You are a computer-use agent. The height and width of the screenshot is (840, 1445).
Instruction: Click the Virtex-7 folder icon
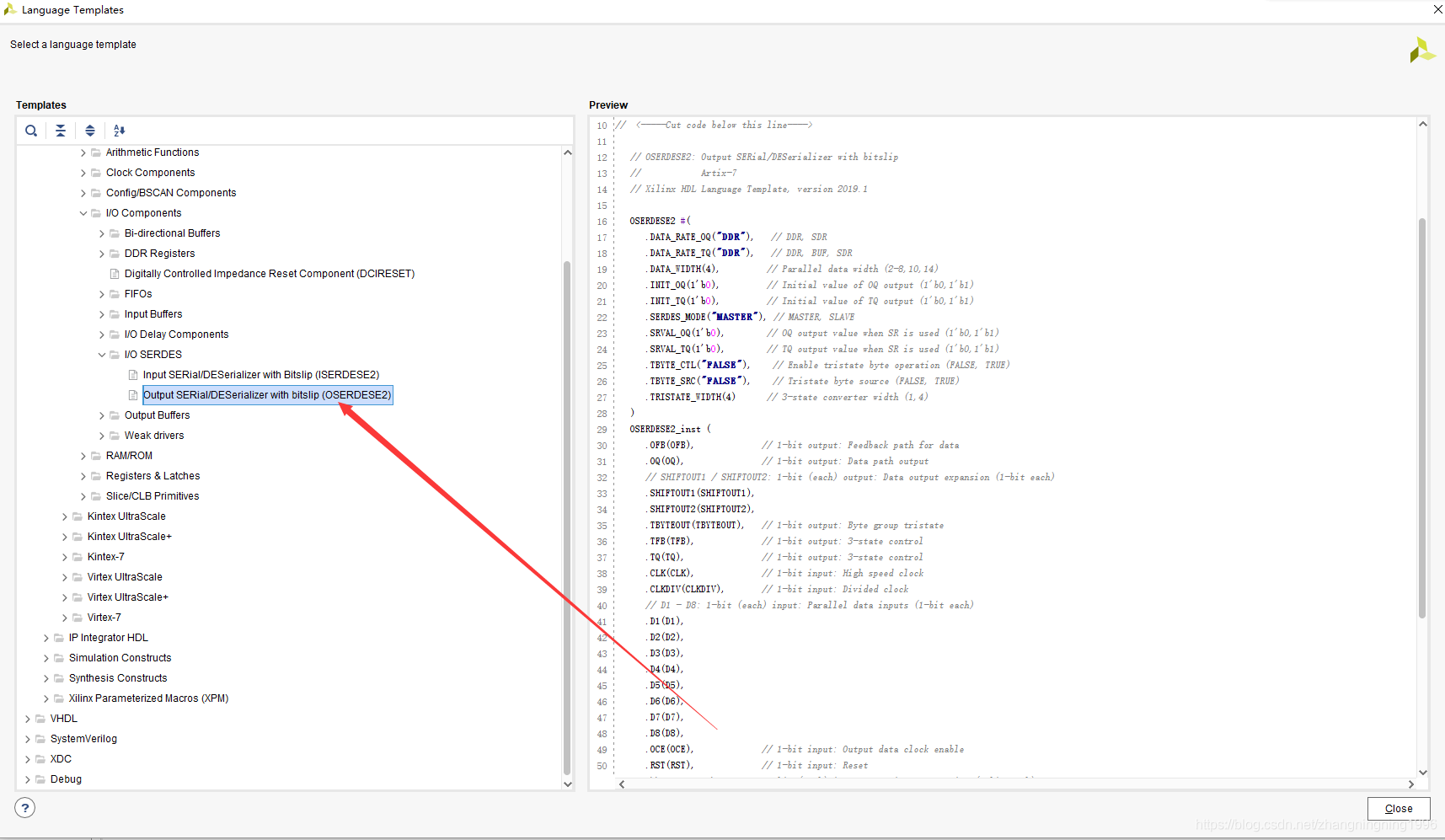click(78, 618)
